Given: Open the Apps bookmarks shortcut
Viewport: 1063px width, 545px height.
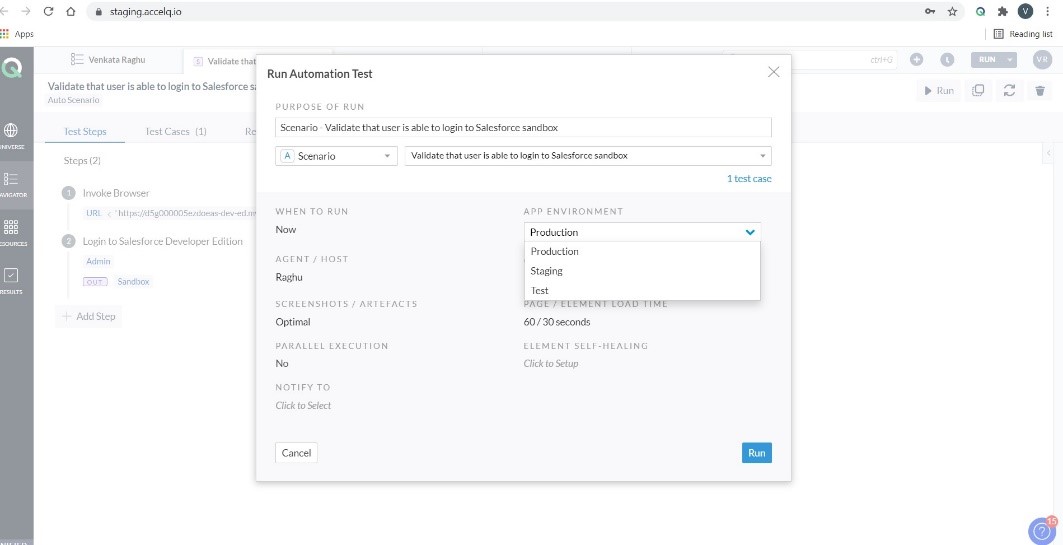Looking at the screenshot, I should pyautogui.click(x=17, y=34).
